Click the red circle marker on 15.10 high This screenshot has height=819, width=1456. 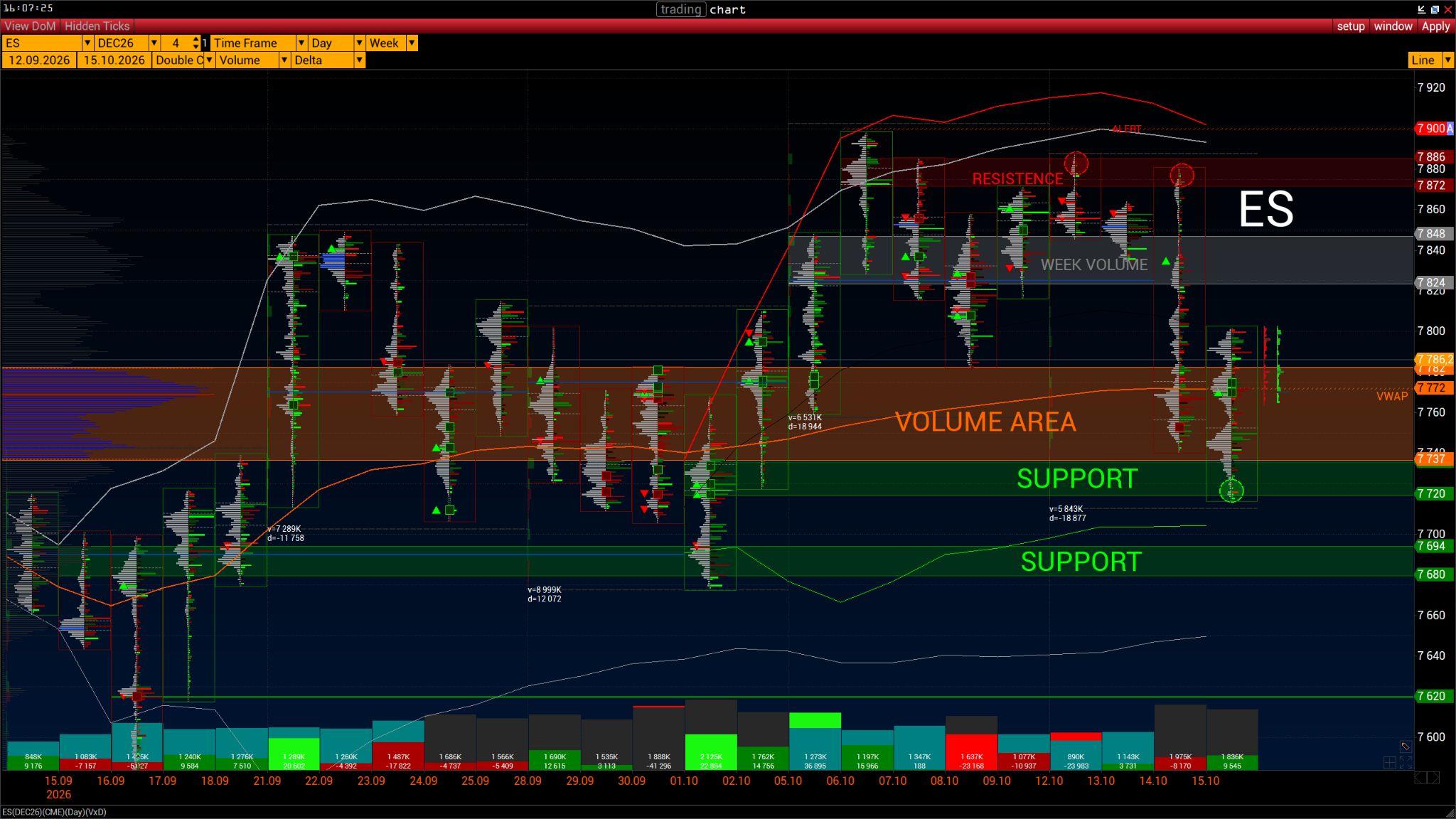pos(1182,175)
